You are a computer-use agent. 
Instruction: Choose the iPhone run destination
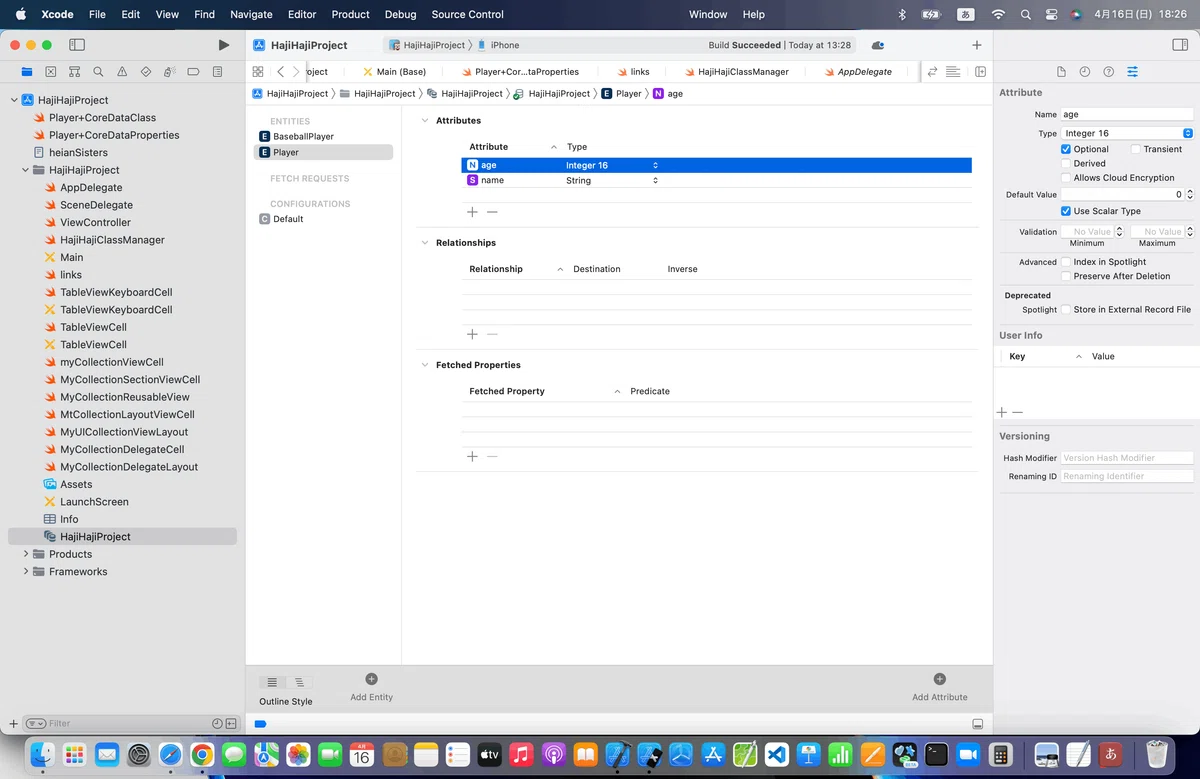pos(504,45)
